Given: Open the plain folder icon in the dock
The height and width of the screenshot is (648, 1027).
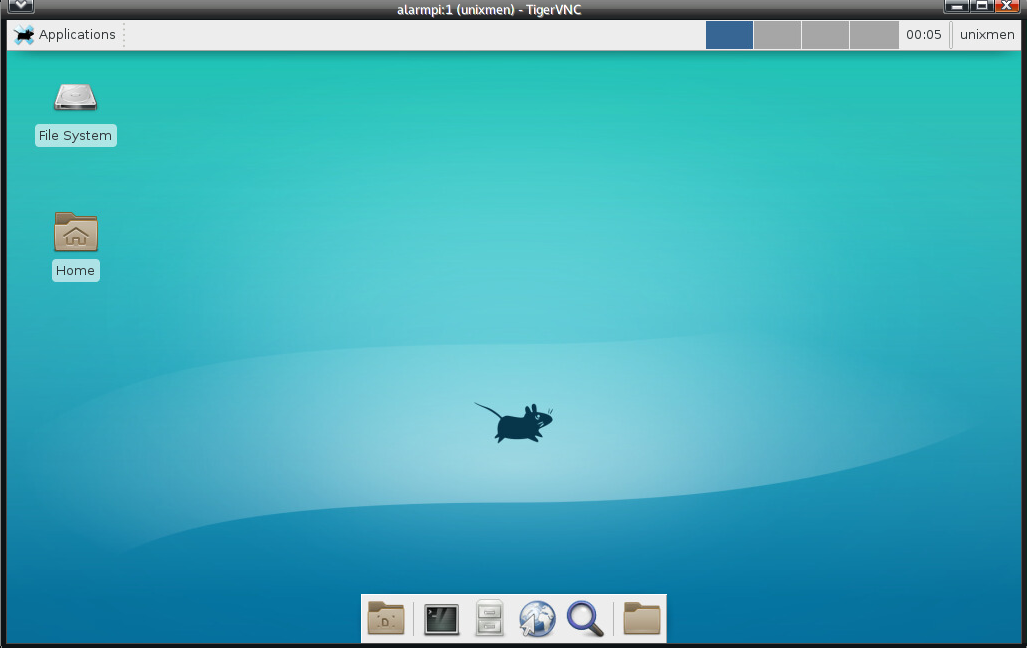Looking at the screenshot, I should pos(641,618).
